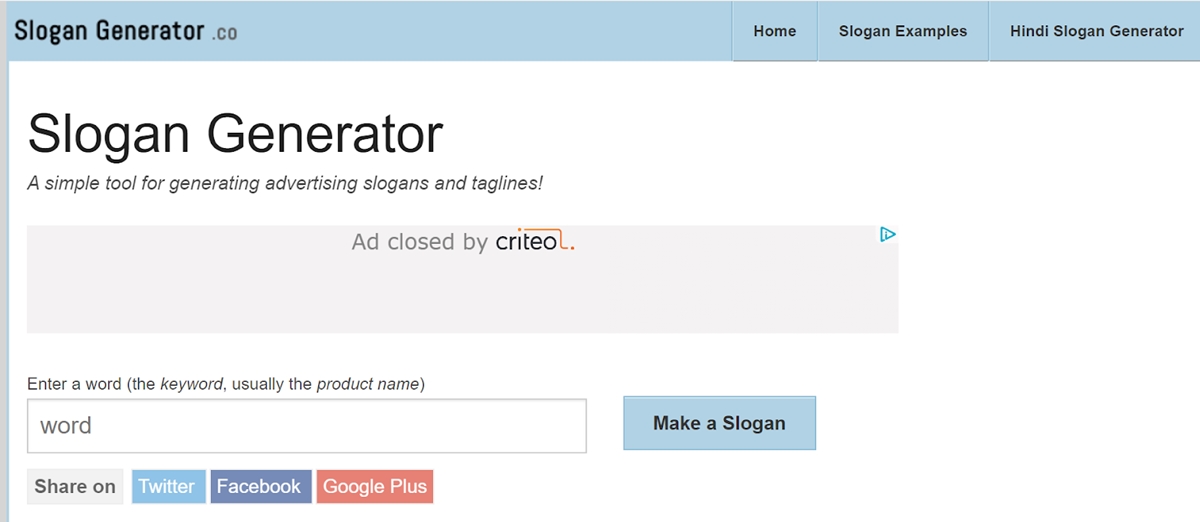Click the AdChoices triangle icon
Viewport: 1200px width, 522px height.
coord(887,235)
